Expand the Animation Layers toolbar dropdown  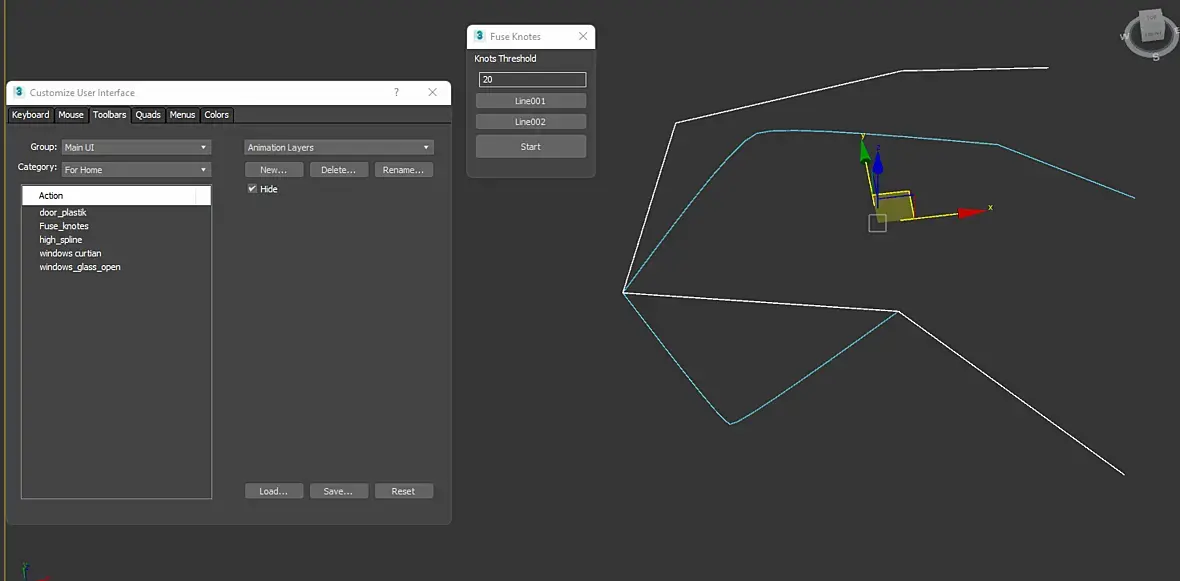pyautogui.click(x=339, y=148)
